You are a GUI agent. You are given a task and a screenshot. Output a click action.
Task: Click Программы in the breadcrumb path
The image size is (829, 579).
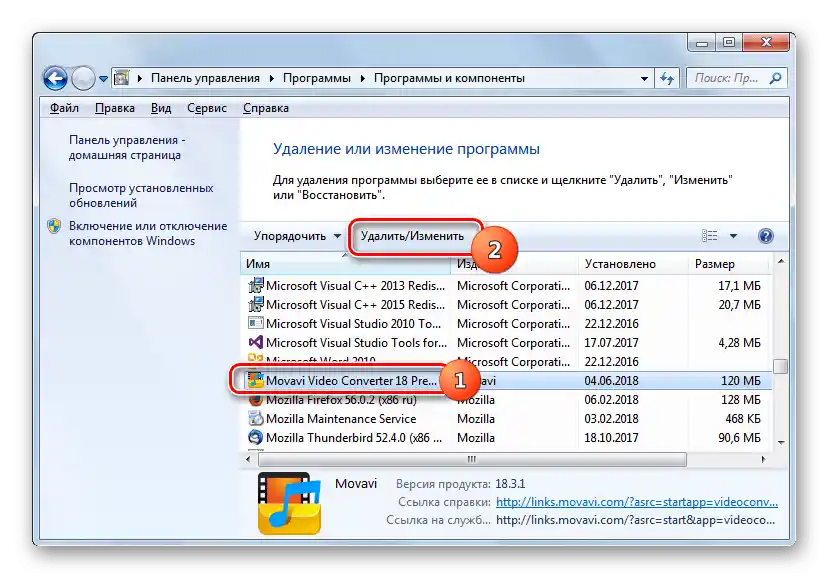[x=317, y=78]
